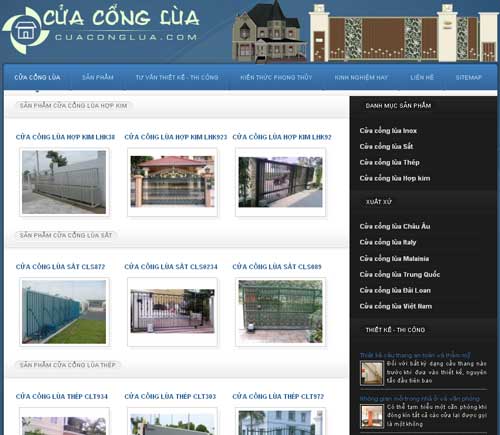Open KIẾN THỨC PHONG THỦY menu item
The height and width of the screenshot is (435, 500).
click(x=276, y=77)
